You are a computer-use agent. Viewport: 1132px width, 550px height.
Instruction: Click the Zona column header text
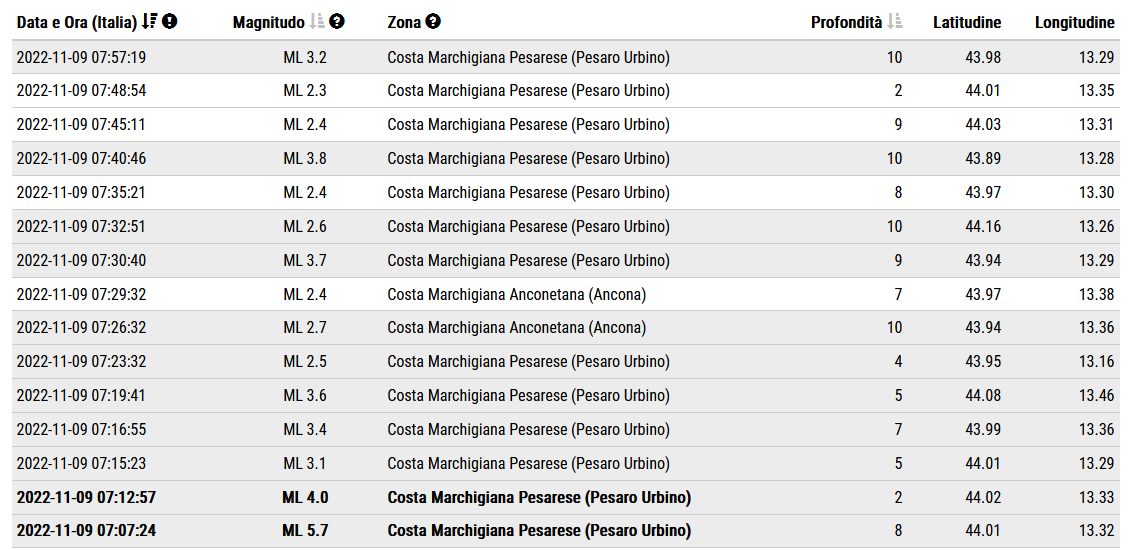coord(404,23)
